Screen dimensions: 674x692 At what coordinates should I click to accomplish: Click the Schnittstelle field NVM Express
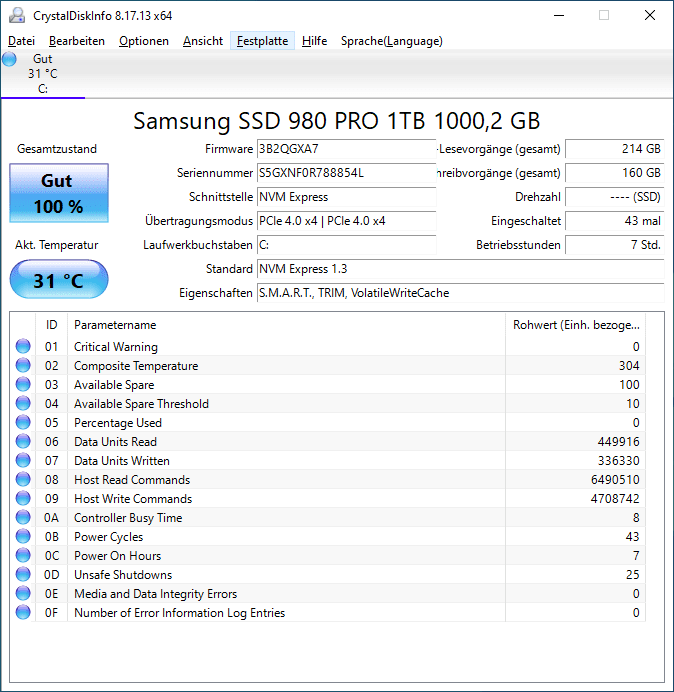(346, 197)
